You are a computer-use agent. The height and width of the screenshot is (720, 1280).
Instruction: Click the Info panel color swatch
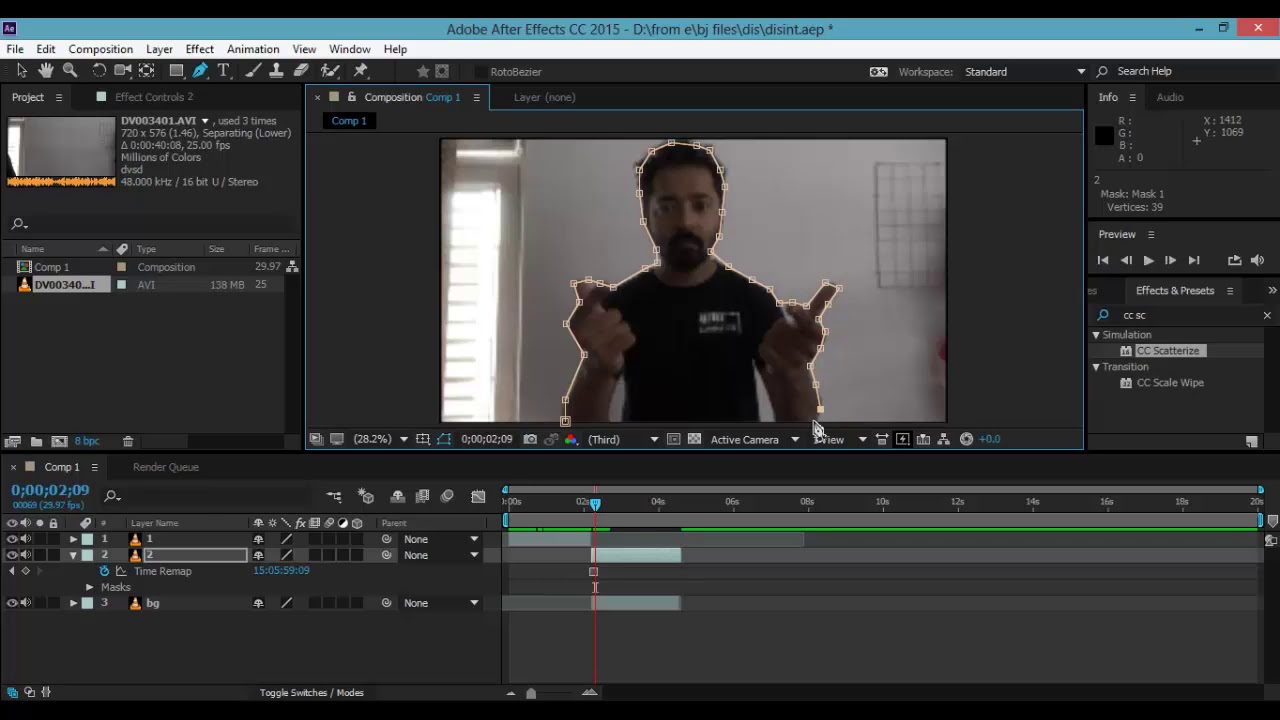(x=1104, y=137)
